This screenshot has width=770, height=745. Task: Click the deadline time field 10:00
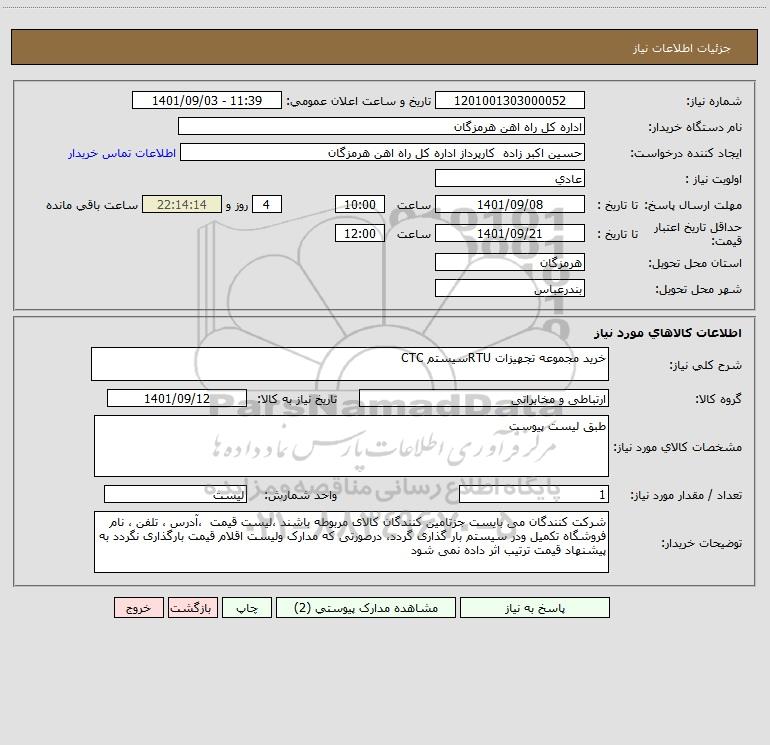[359, 204]
